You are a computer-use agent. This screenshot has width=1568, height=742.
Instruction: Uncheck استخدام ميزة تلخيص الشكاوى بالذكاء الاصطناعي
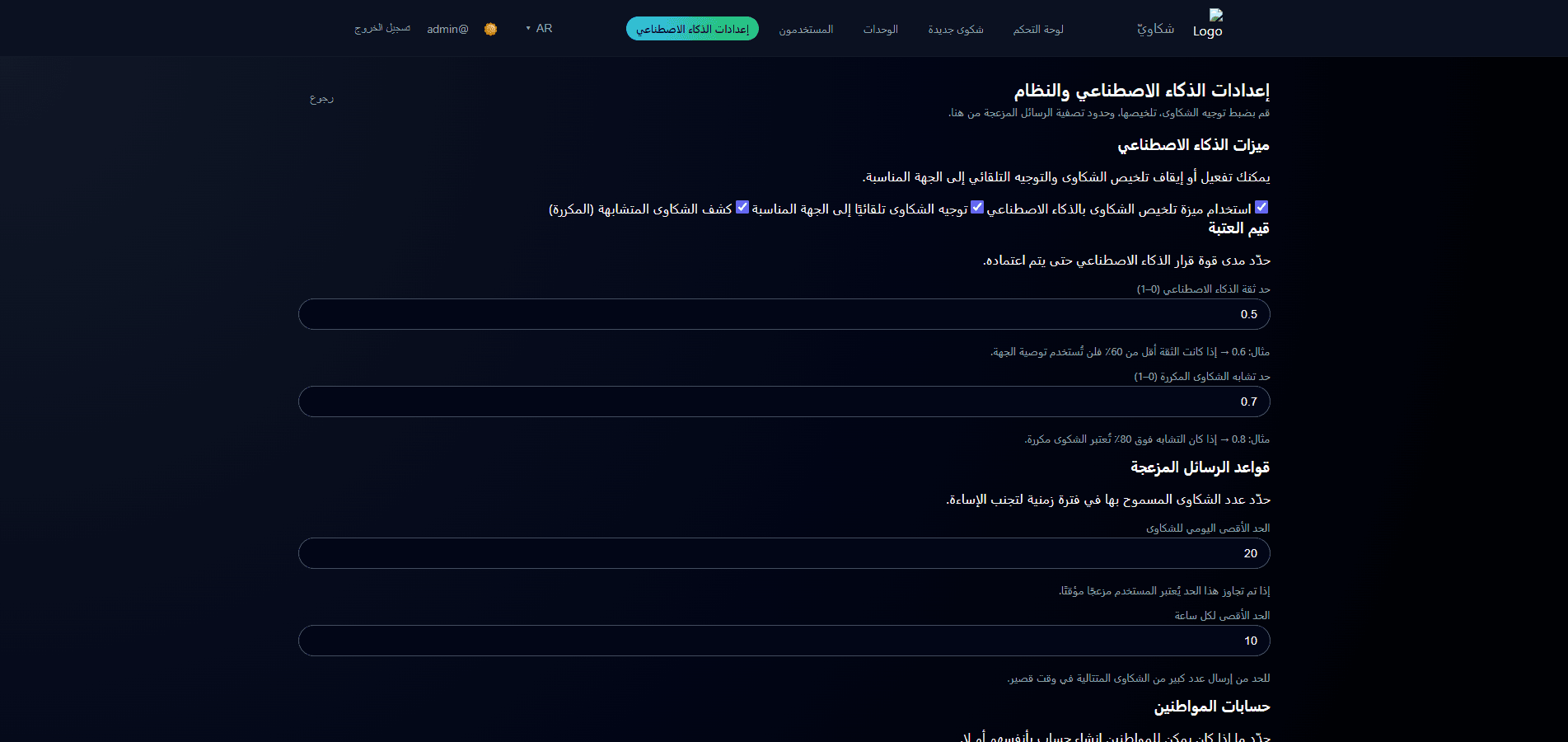(1261, 208)
